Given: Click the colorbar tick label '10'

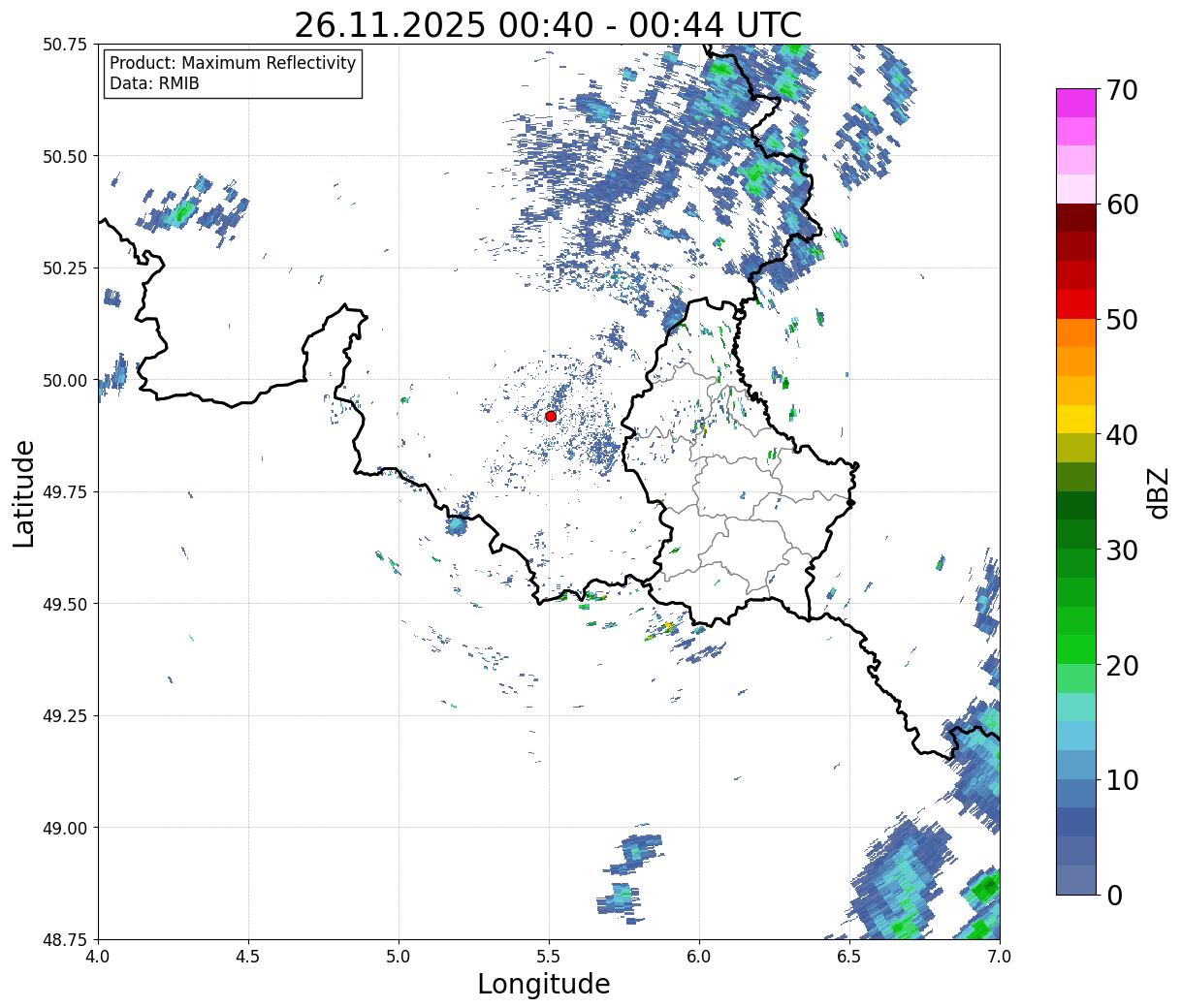Looking at the screenshot, I should coord(1121,779).
